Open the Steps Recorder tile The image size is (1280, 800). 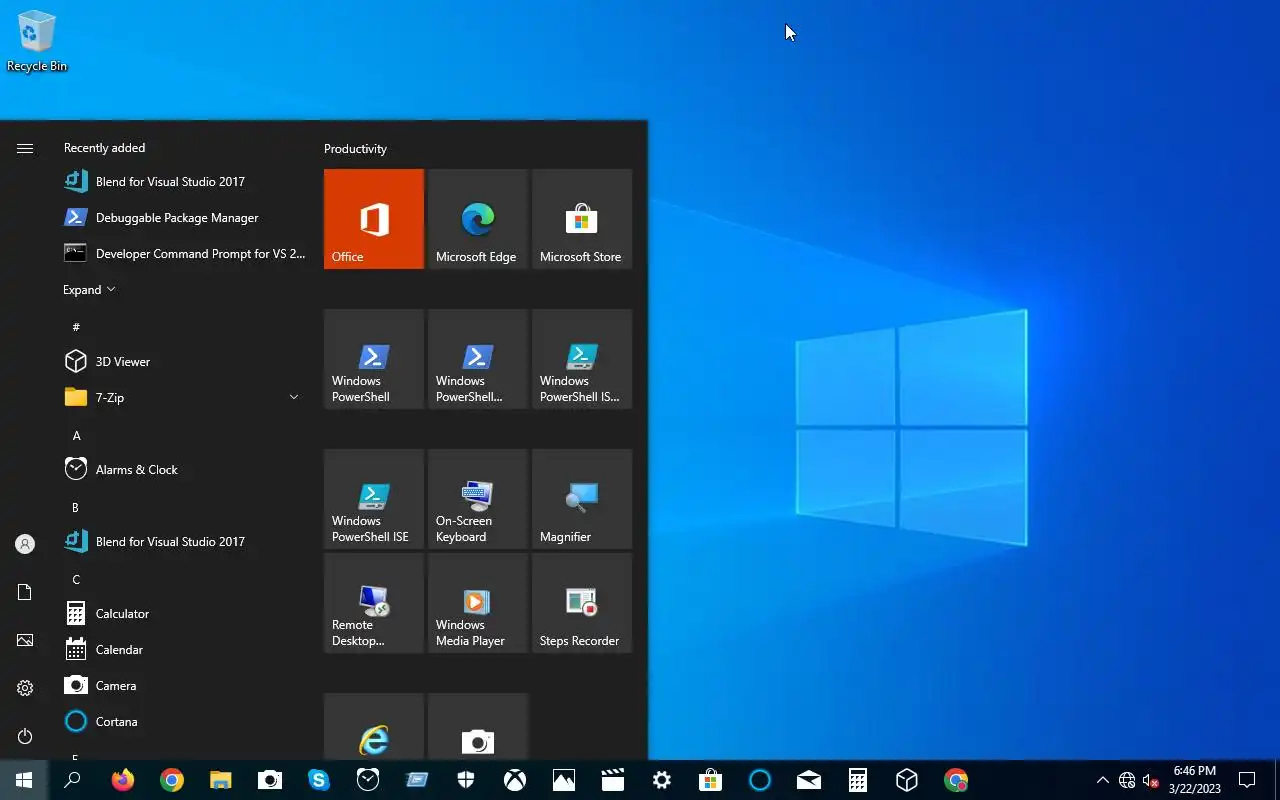tap(582, 603)
